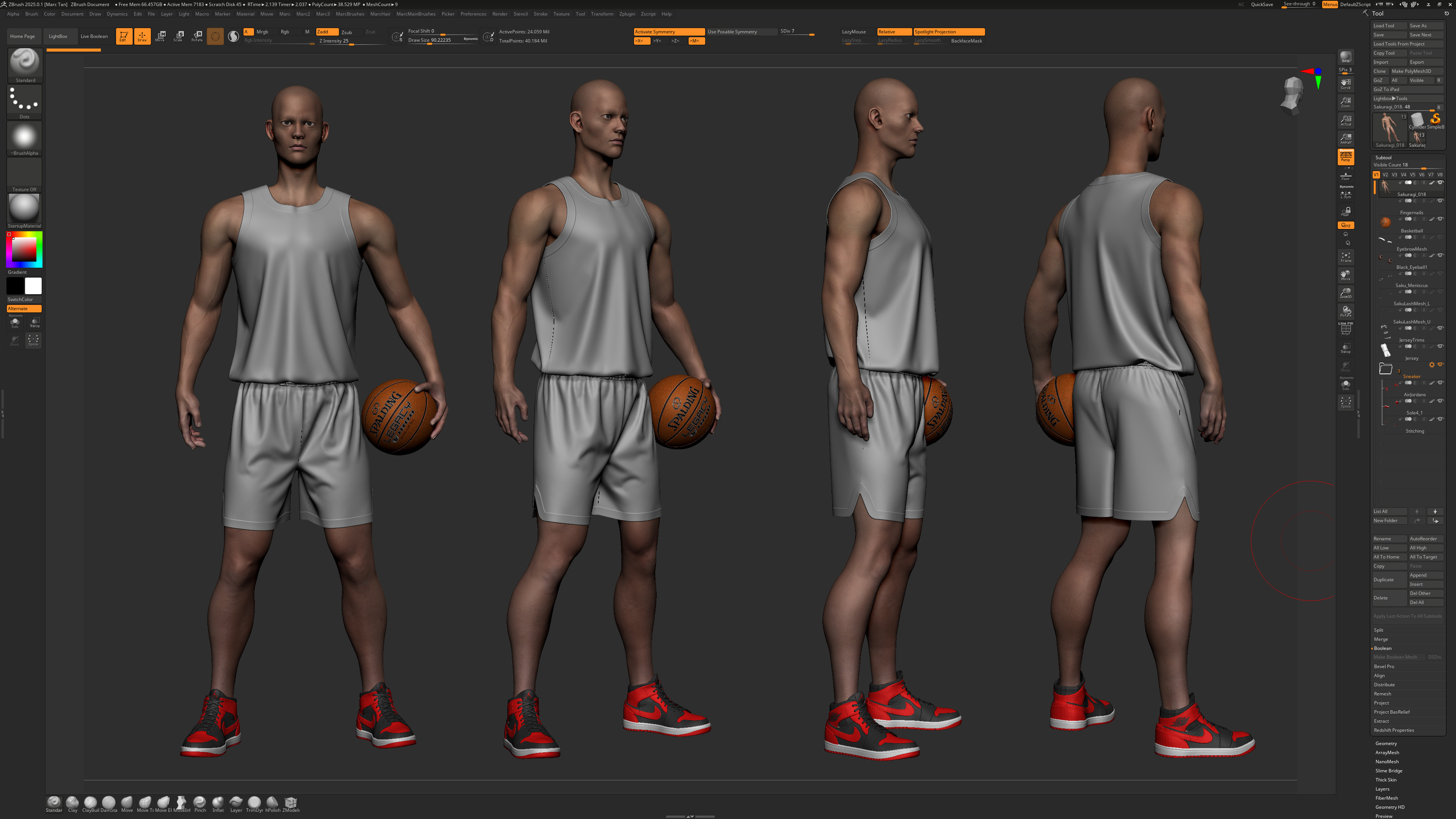Viewport: 1456px width, 819px height.
Task: Select the Clay brush in bottom shelf
Action: (72, 804)
